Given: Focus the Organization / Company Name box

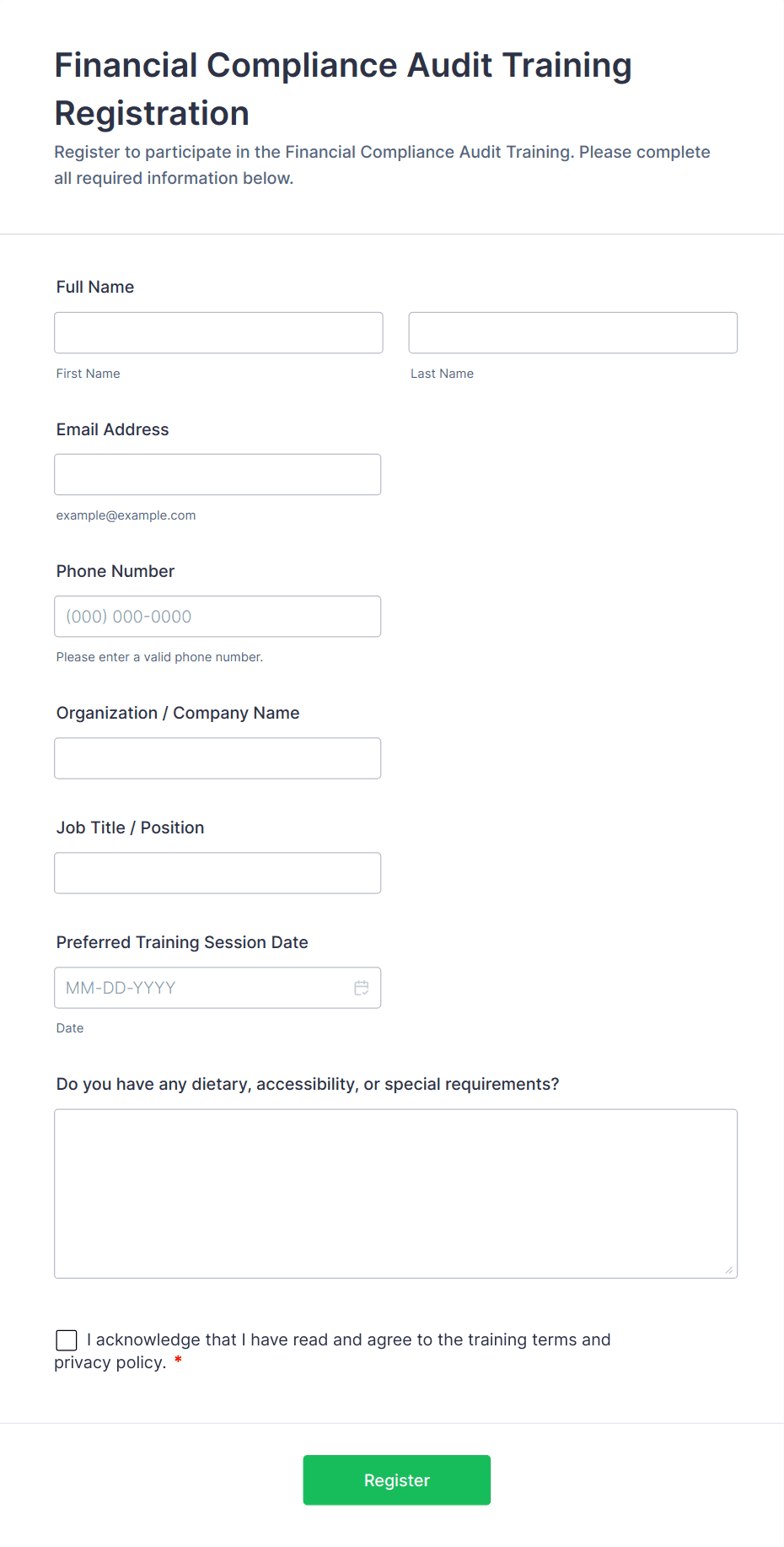Looking at the screenshot, I should (x=217, y=758).
